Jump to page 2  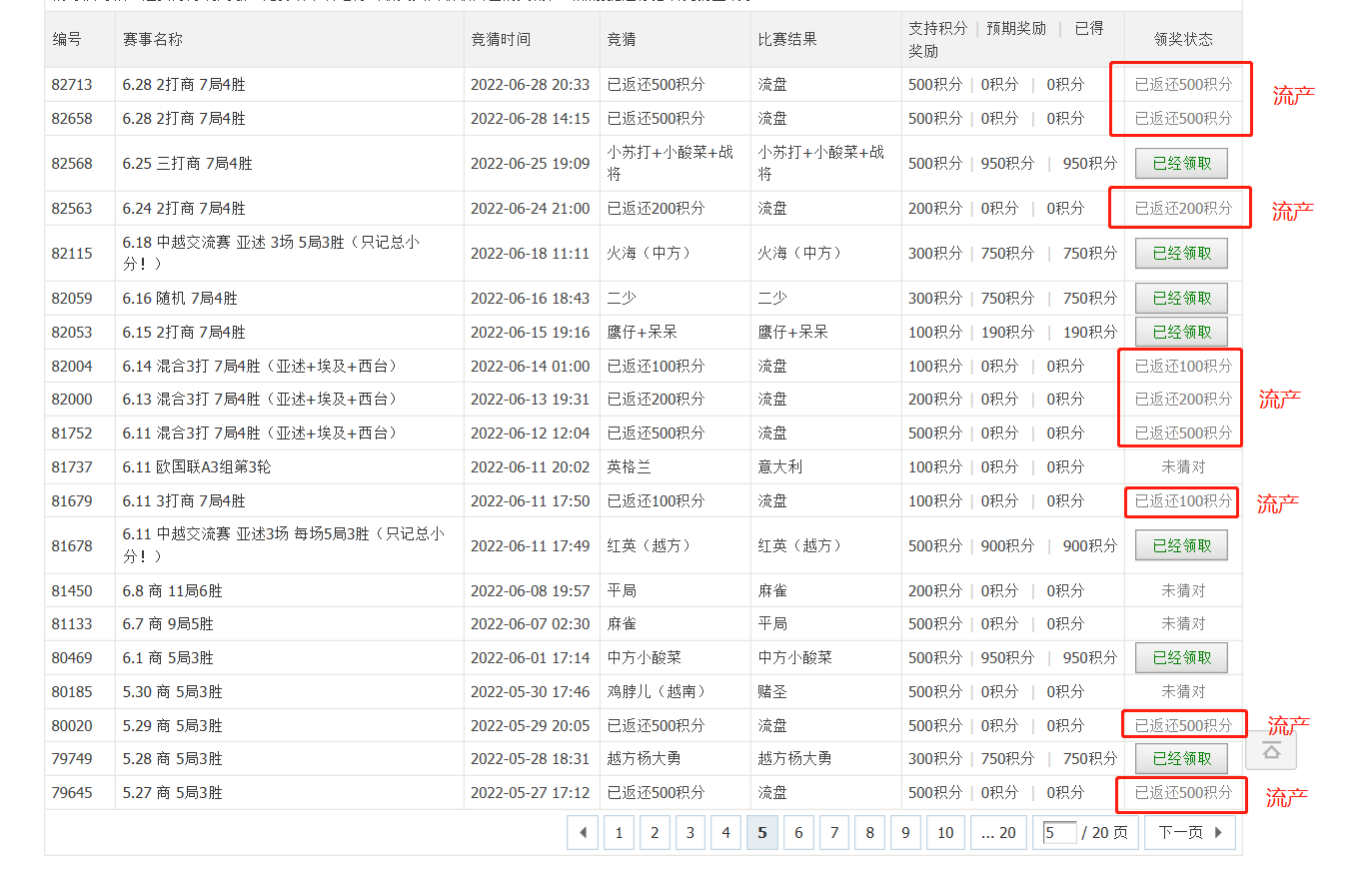point(655,832)
